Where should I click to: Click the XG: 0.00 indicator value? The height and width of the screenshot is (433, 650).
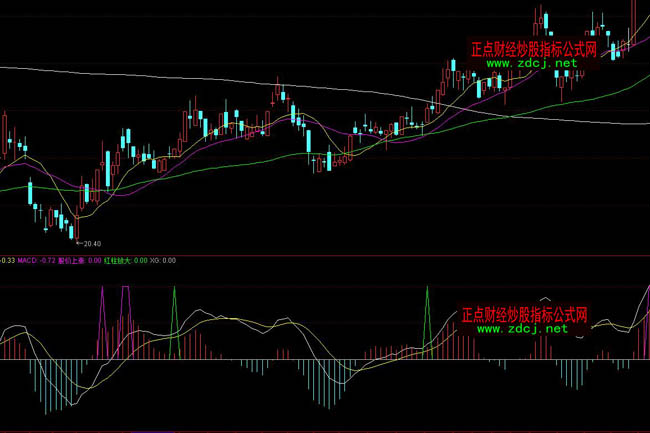(163, 260)
